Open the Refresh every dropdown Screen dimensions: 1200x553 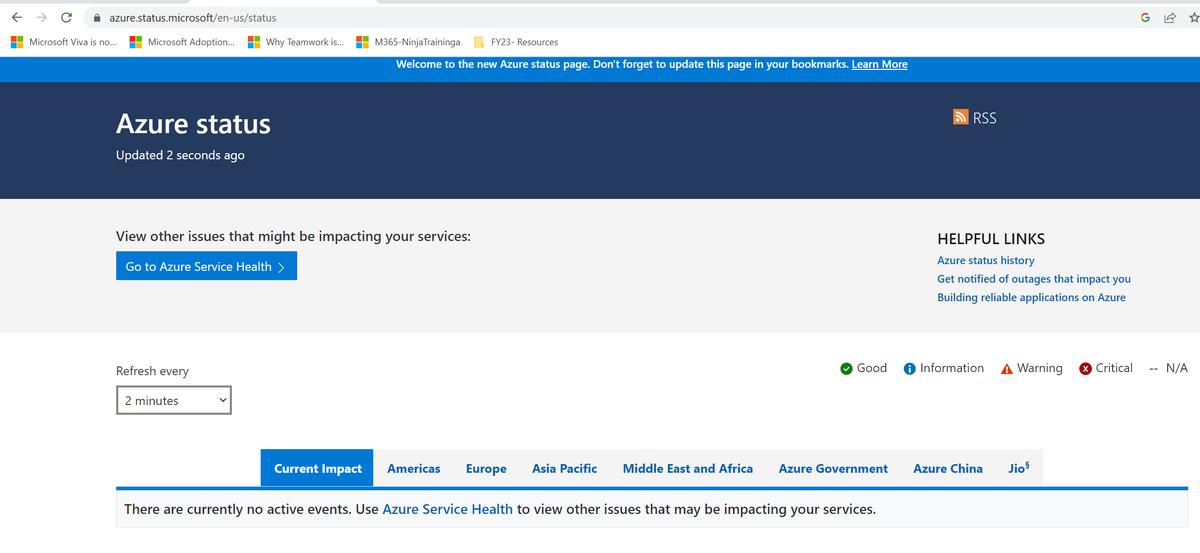pos(174,400)
